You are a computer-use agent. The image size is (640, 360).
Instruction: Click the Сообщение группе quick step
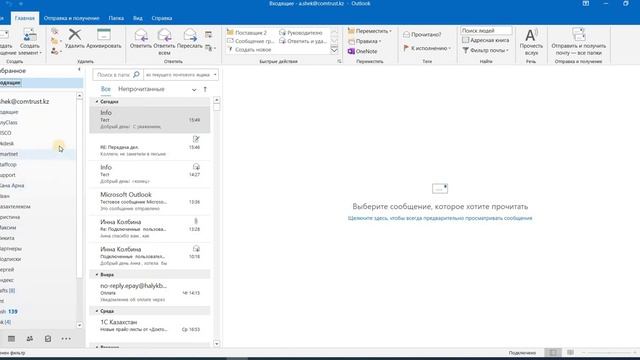(x=250, y=41)
